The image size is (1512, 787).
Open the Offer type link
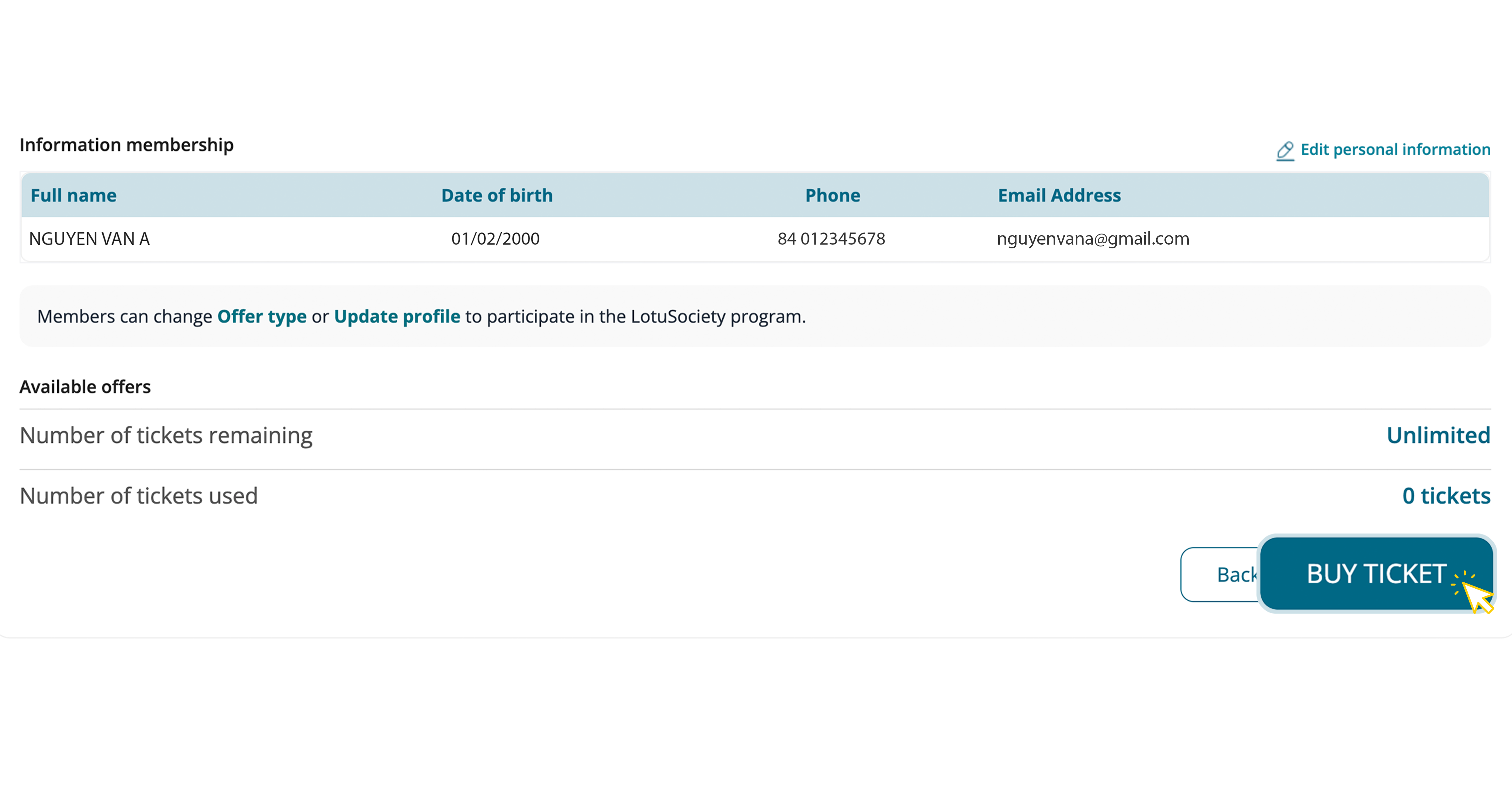[x=262, y=316]
